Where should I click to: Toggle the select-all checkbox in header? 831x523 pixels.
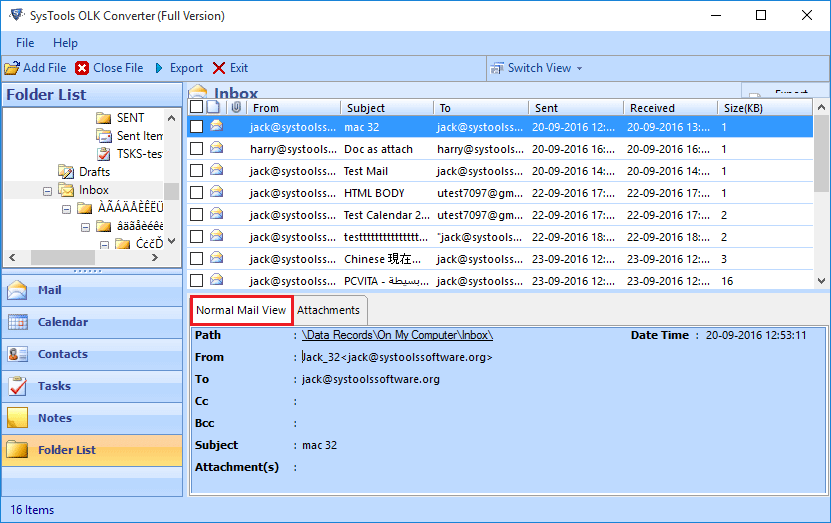click(196, 107)
